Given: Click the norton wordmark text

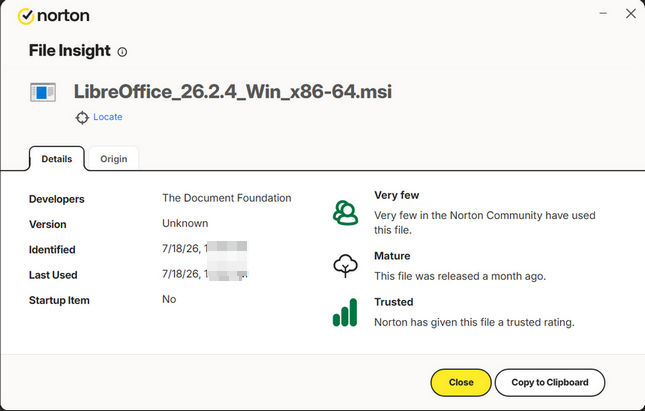Looking at the screenshot, I should coord(63,16).
